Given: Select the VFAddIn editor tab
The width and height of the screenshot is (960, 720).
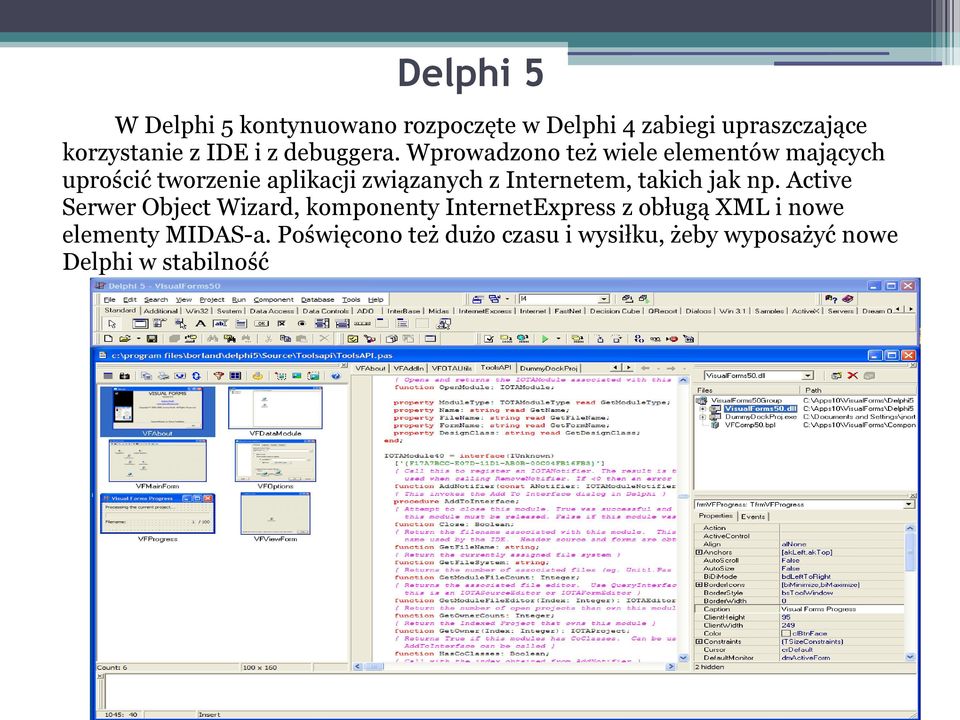Looking at the screenshot, I should pos(408,368).
